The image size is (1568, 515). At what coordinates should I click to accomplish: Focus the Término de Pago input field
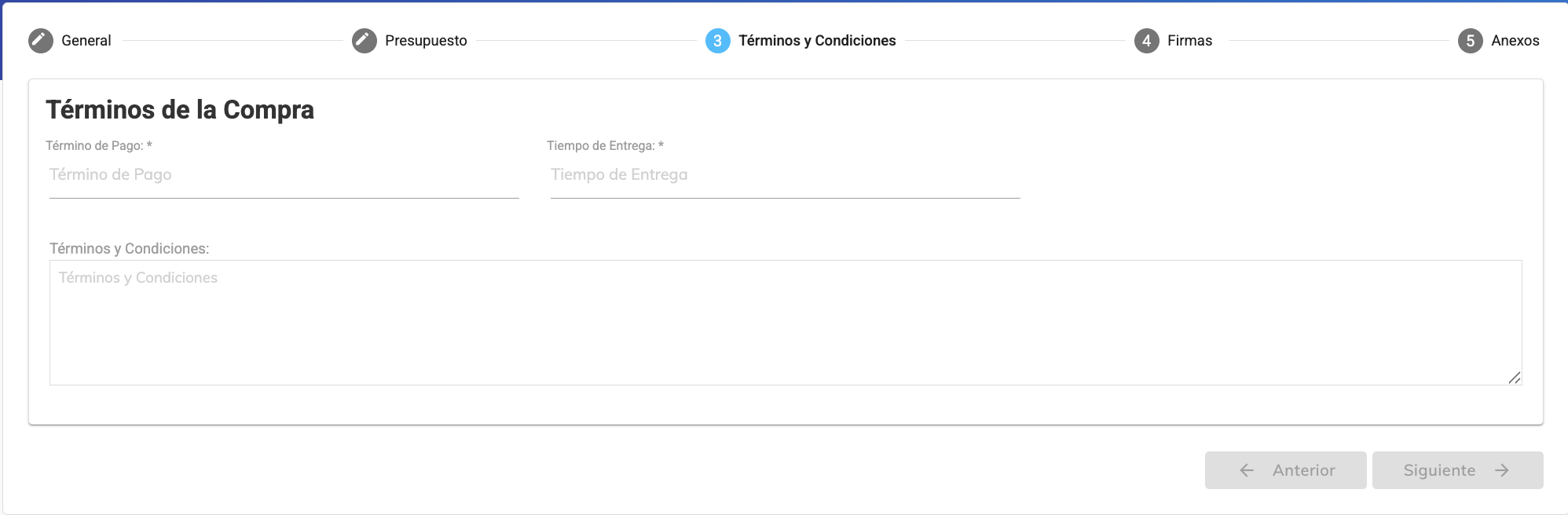point(284,175)
